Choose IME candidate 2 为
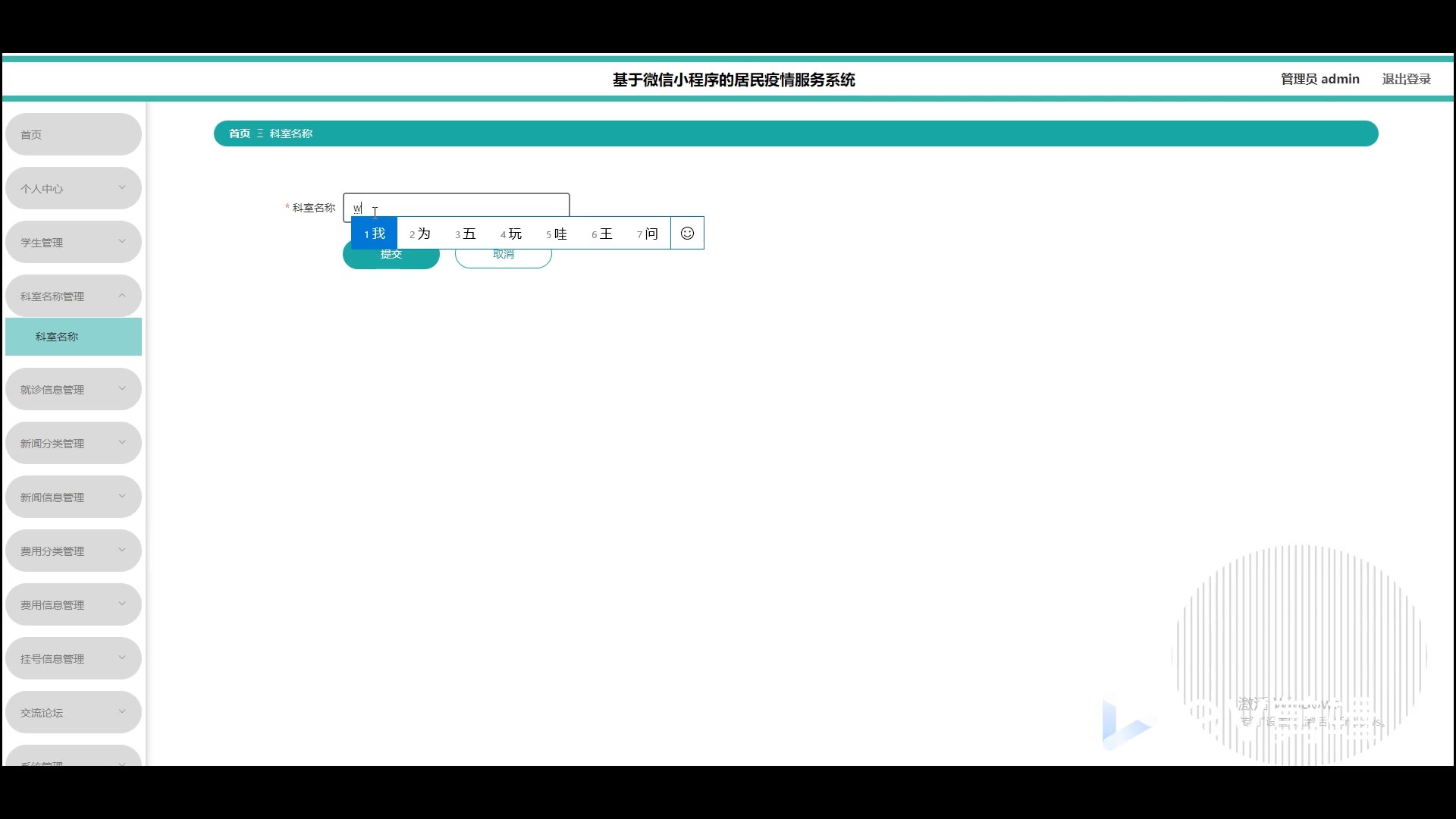The width and height of the screenshot is (1456, 819). pos(420,234)
